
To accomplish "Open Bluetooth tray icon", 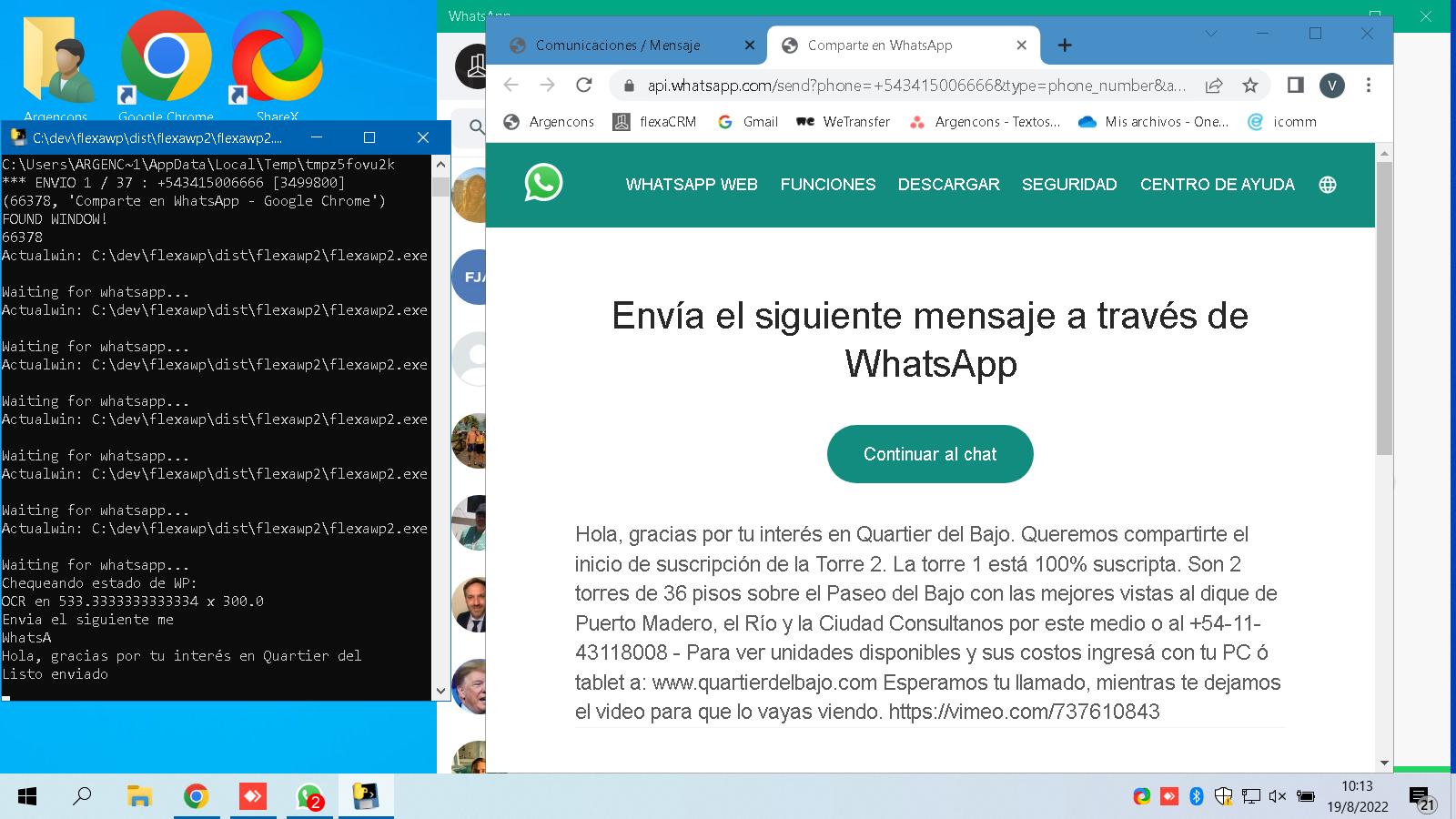I will pos(1196,797).
